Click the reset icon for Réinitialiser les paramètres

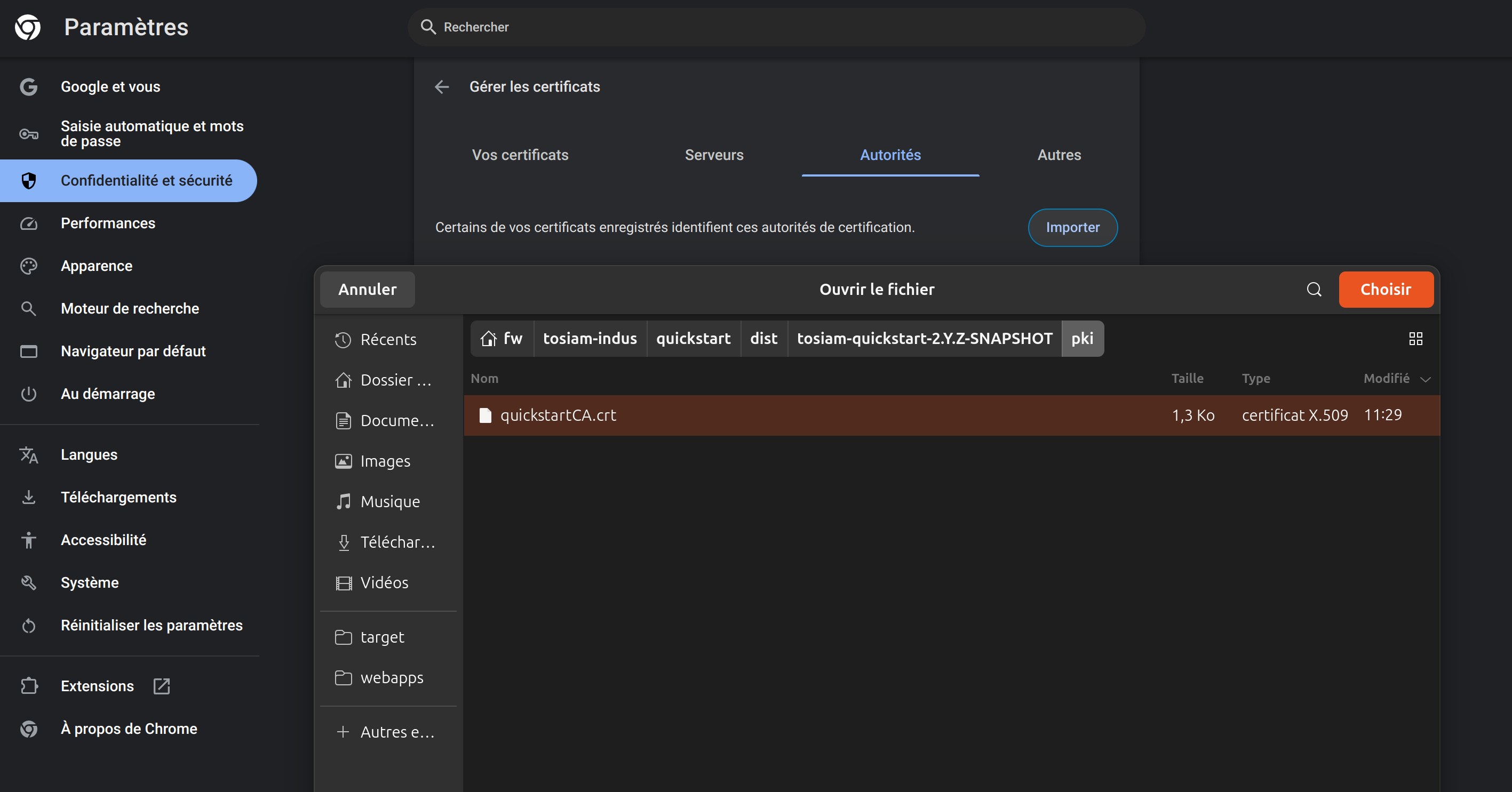29,626
